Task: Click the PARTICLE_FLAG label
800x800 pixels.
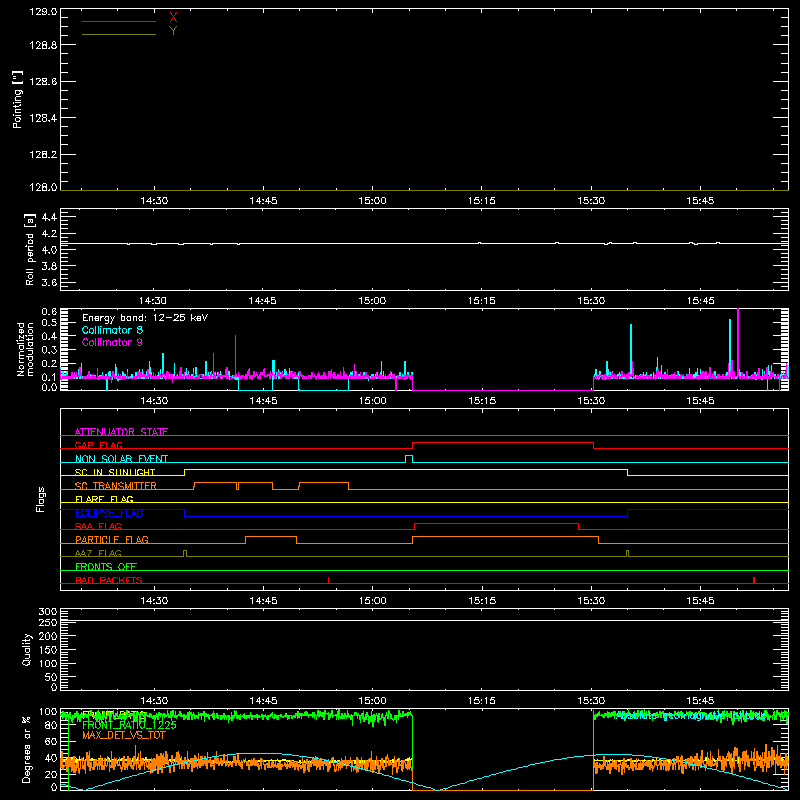Action: coord(112,539)
